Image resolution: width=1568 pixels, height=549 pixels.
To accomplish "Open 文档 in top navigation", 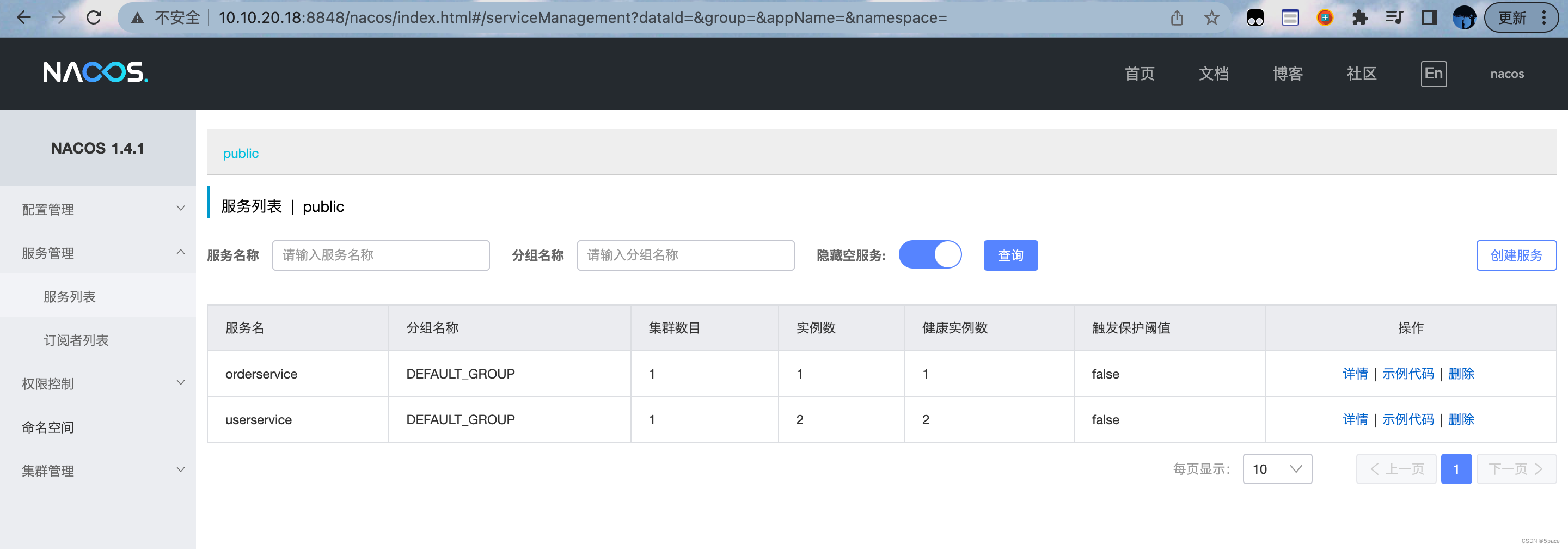I will pyautogui.click(x=1214, y=74).
